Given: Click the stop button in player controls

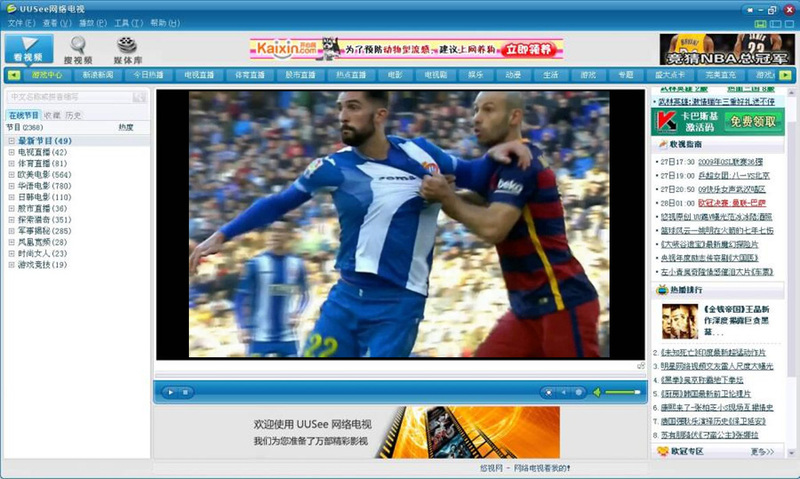Looking at the screenshot, I should click(x=185, y=392).
